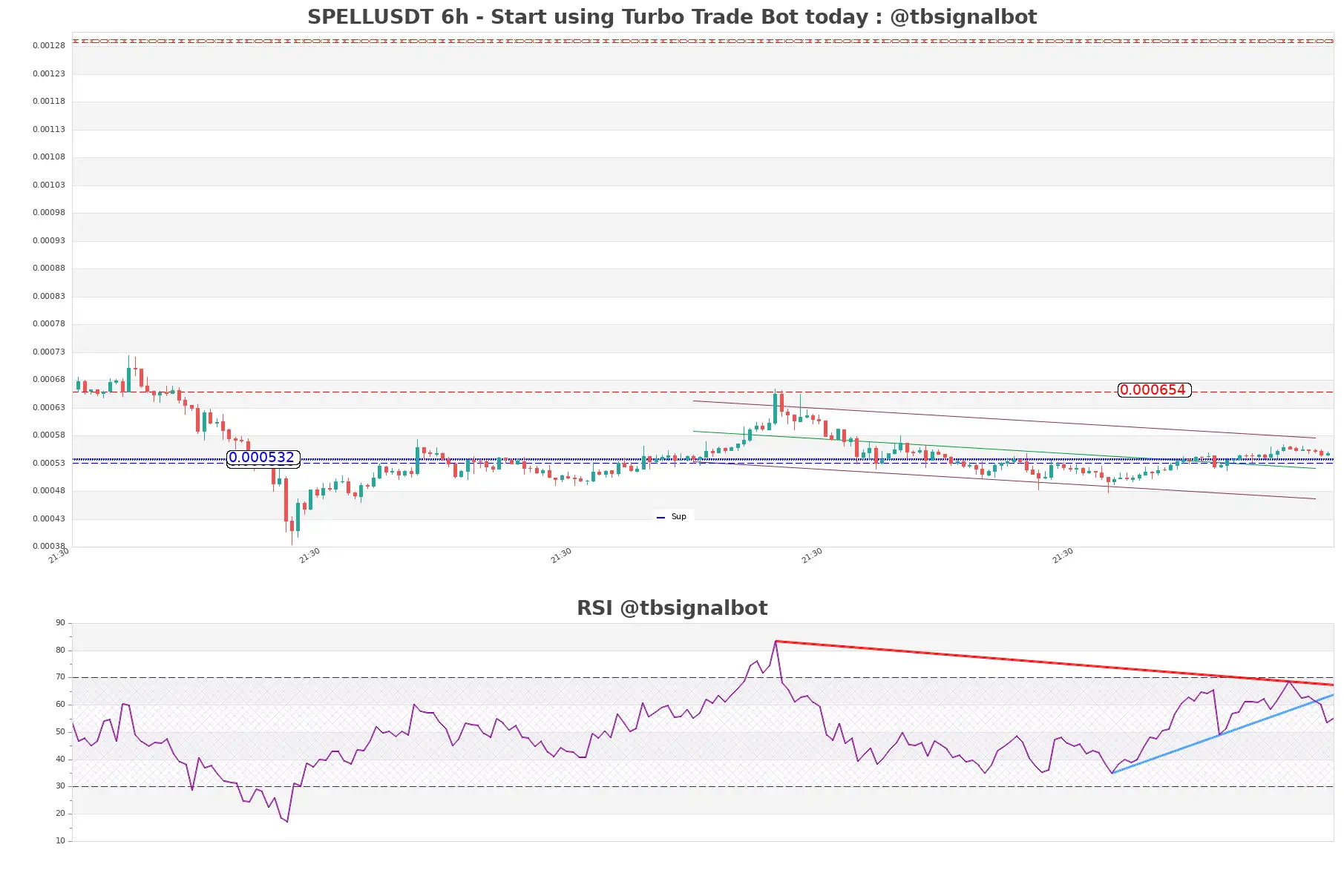Select the 0.000532 support price label
The image size is (1344, 896).
pos(263,458)
